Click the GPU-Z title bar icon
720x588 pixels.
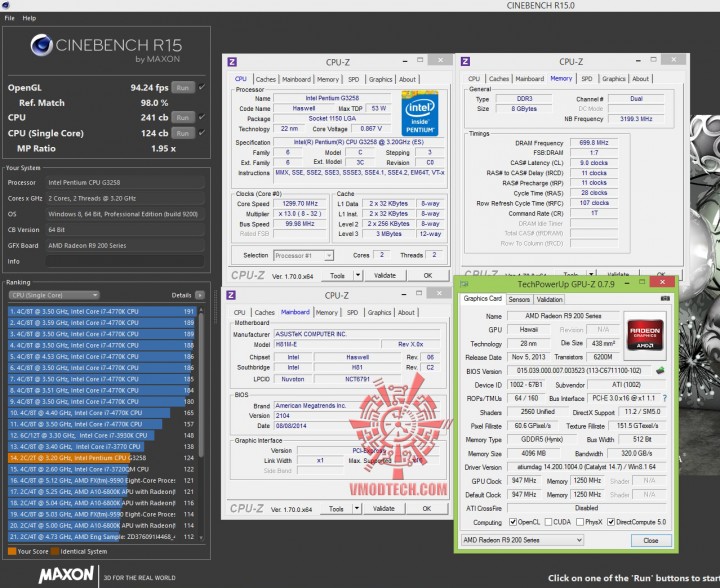(x=464, y=284)
